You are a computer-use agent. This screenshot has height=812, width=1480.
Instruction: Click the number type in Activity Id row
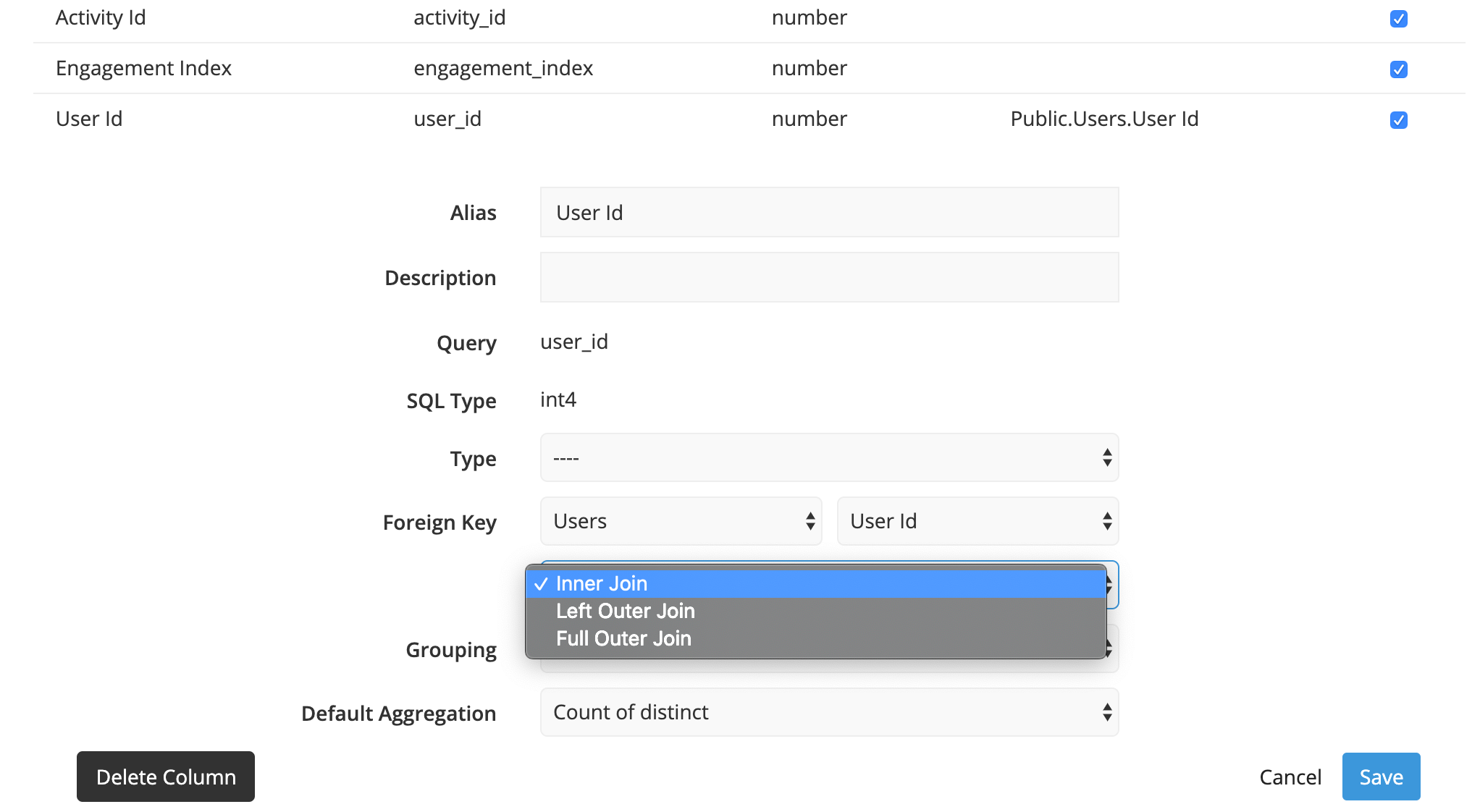[810, 17]
